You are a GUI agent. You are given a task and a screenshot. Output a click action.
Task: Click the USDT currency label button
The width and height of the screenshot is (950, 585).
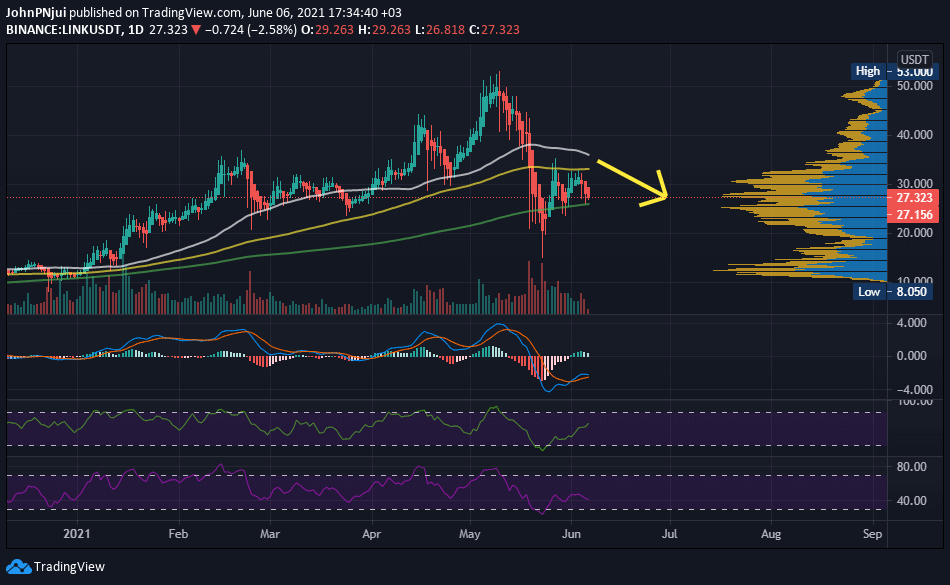tap(914, 59)
